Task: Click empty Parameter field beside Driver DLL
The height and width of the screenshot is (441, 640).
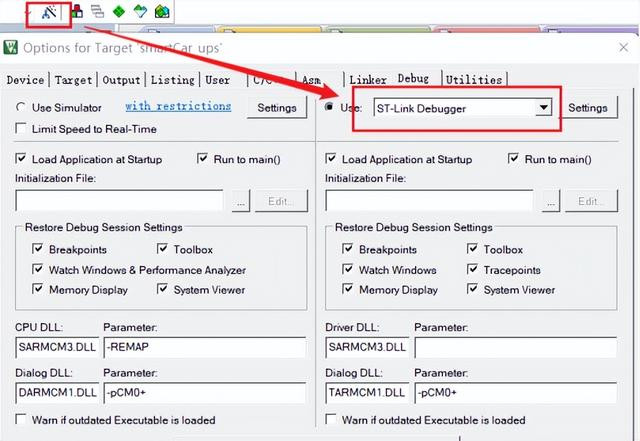Action: [x=516, y=347]
